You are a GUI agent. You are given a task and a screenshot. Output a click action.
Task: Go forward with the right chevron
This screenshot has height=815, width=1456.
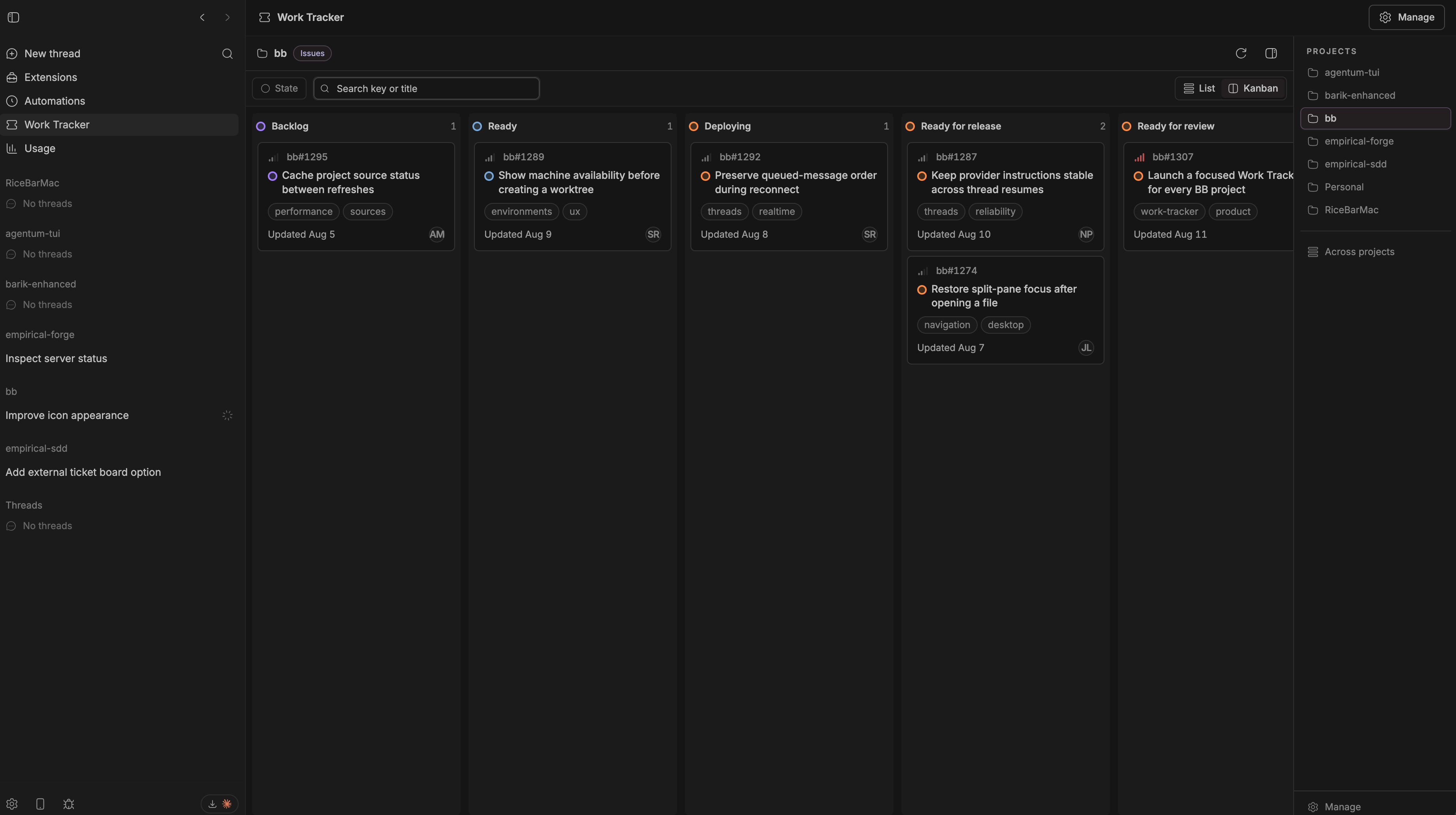coord(227,17)
